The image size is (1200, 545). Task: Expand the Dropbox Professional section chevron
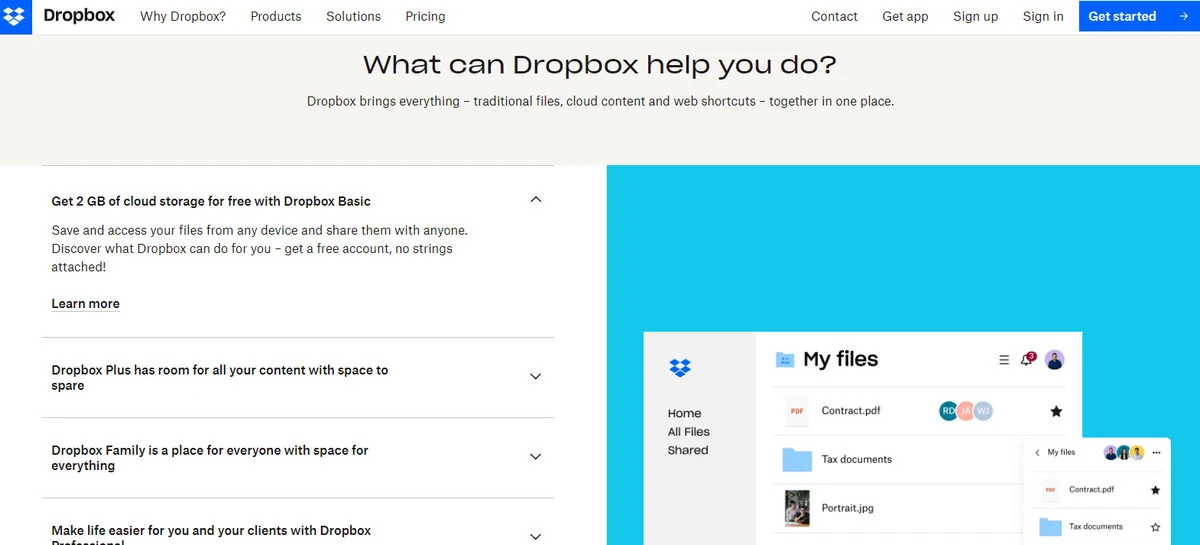535,536
